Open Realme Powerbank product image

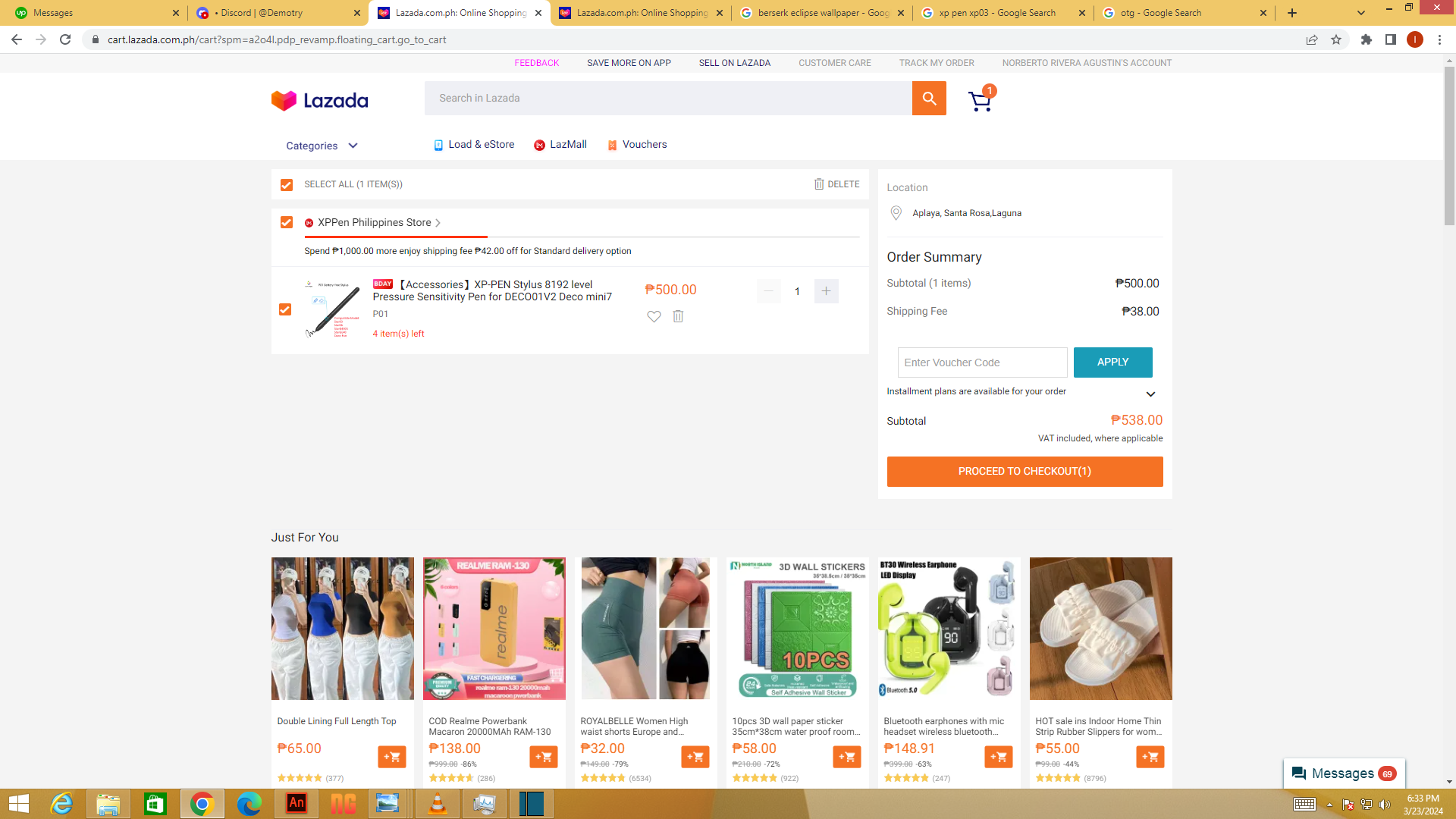click(x=494, y=629)
